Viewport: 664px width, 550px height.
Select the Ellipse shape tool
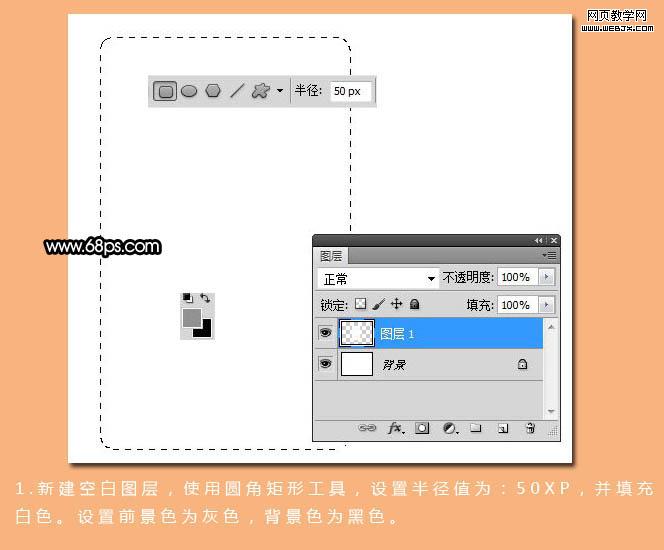pos(189,91)
